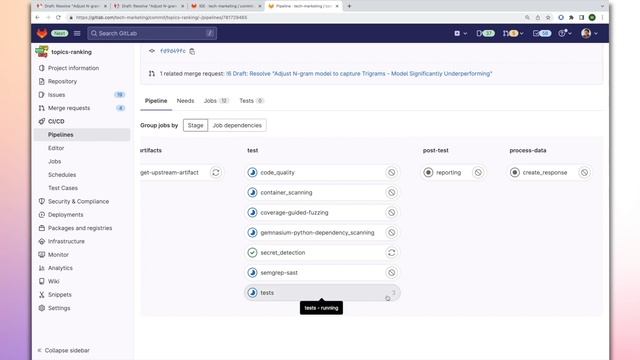The image size is (640, 360).
Task: Click the Search GitLab field
Action: (x=152, y=33)
